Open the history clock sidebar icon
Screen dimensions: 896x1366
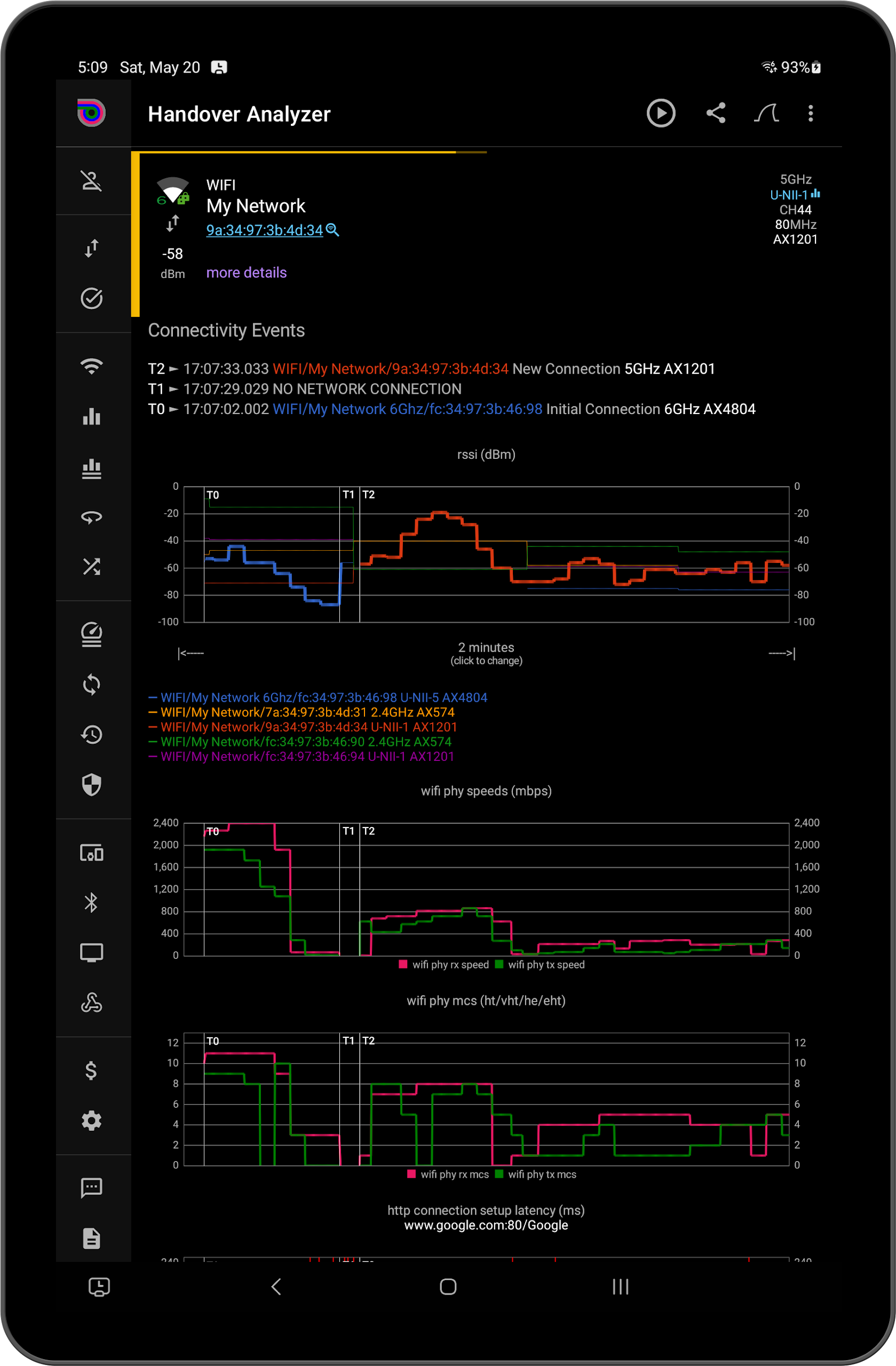click(x=92, y=735)
